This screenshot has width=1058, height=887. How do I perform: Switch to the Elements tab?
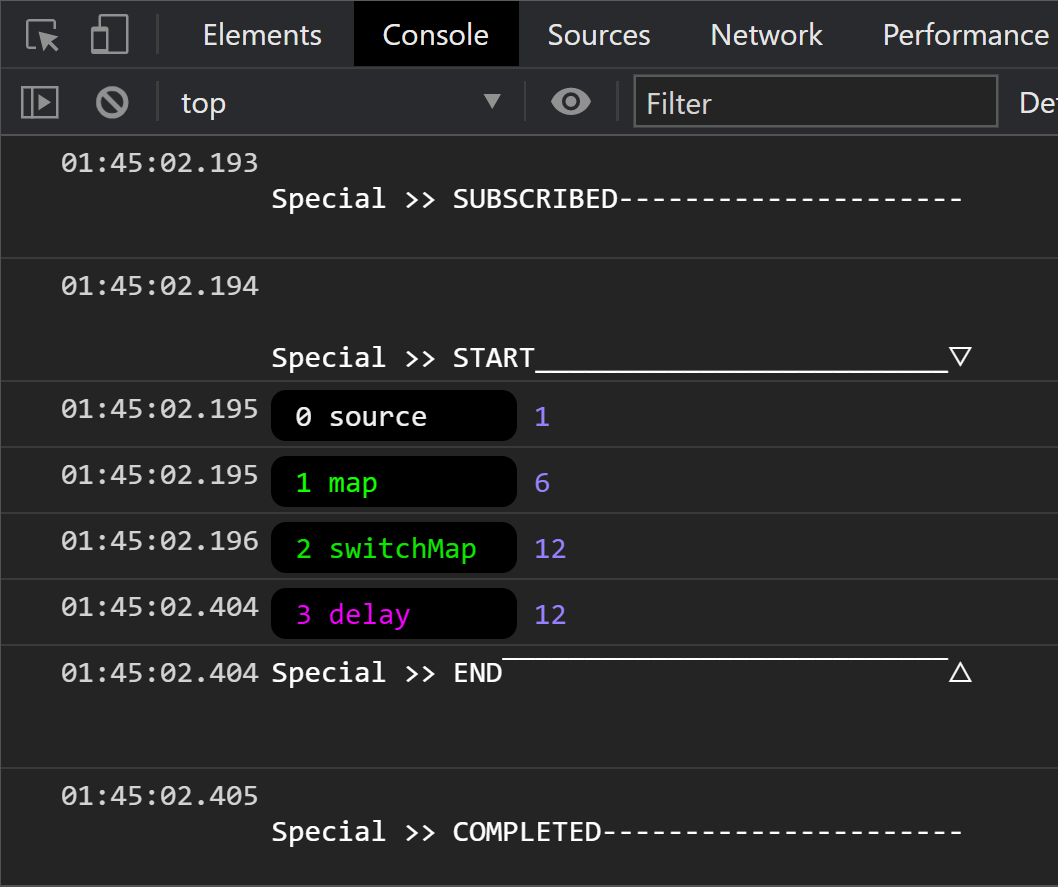coord(262,35)
